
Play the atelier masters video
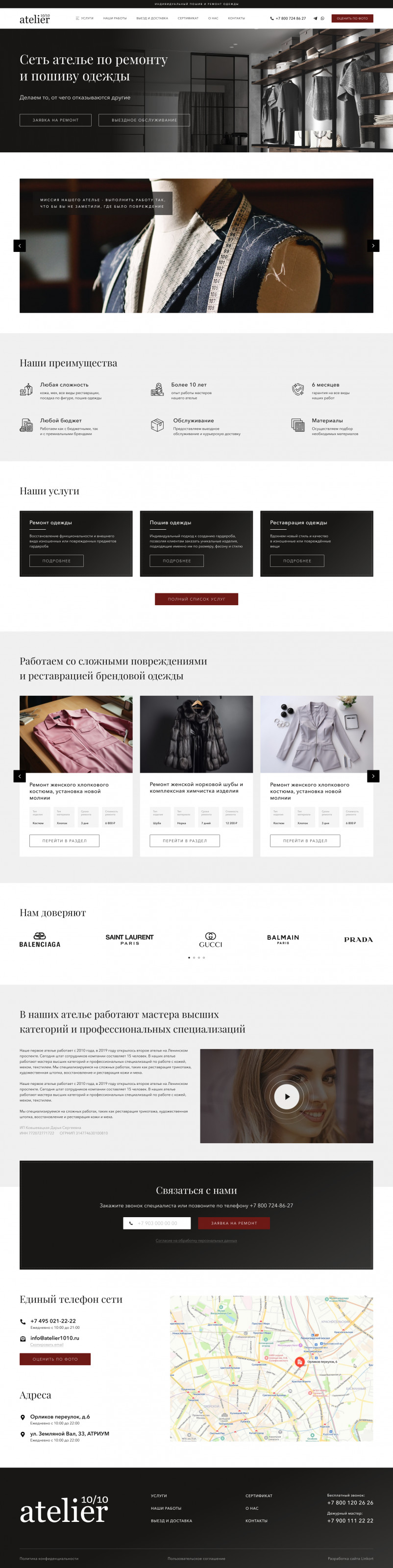287,1096
